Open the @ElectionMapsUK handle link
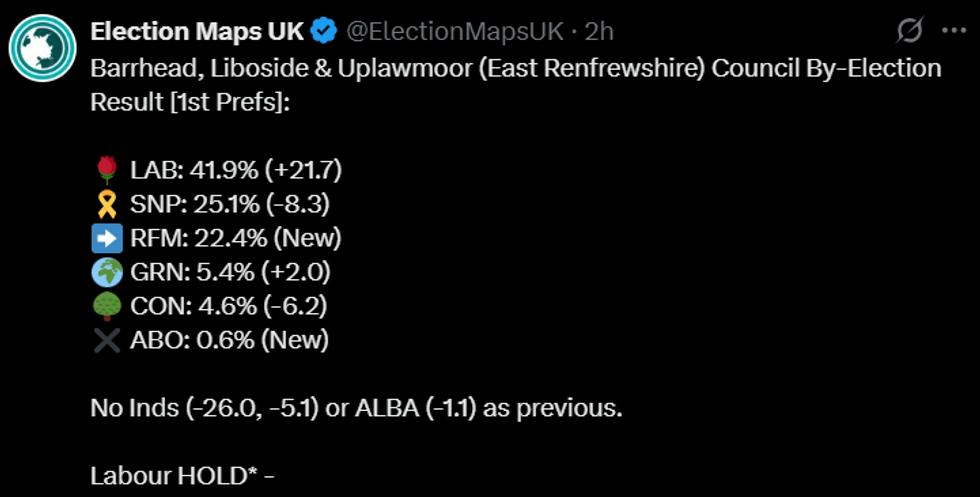980x497 pixels. click(455, 32)
